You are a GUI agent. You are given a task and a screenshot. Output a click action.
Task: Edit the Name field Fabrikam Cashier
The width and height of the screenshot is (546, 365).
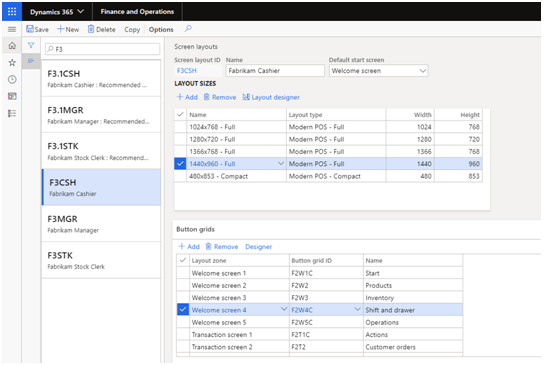(275, 71)
